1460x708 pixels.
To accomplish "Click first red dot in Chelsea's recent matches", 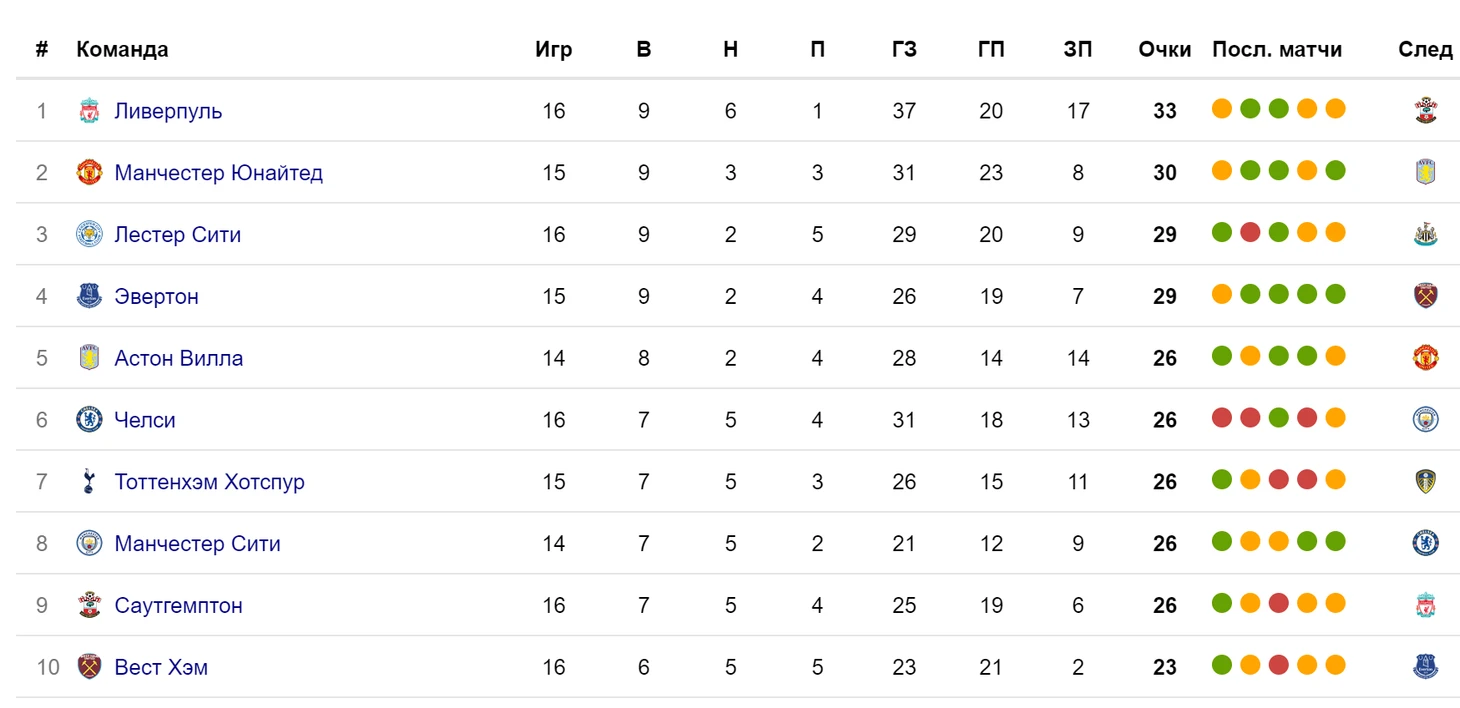I will pyautogui.click(x=1221, y=418).
